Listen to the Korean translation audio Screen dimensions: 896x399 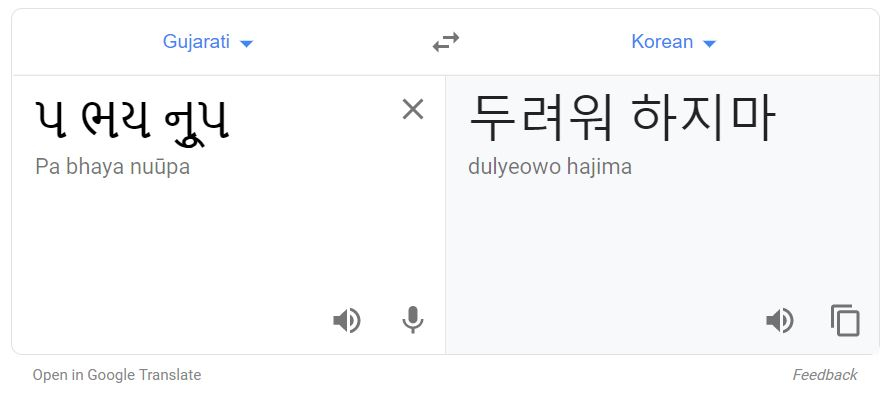pyautogui.click(x=780, y=320)
